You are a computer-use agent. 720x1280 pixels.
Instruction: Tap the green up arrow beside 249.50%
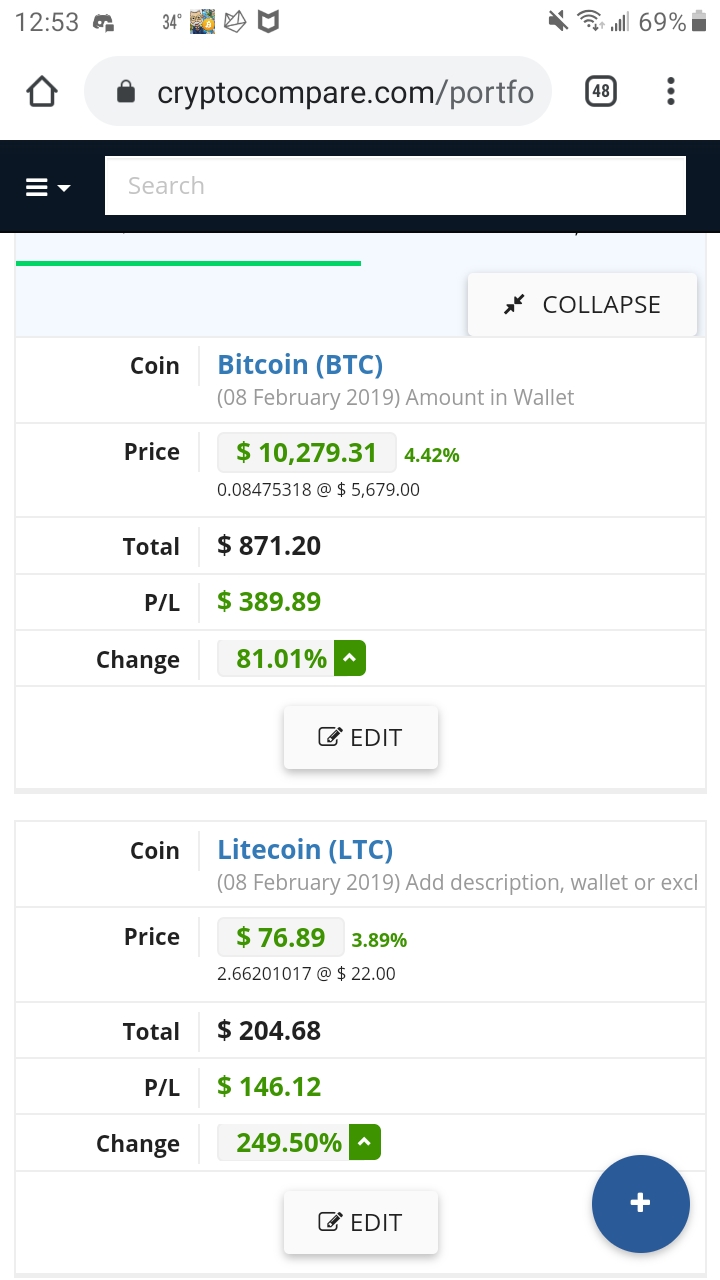[x=365, y=1142]
